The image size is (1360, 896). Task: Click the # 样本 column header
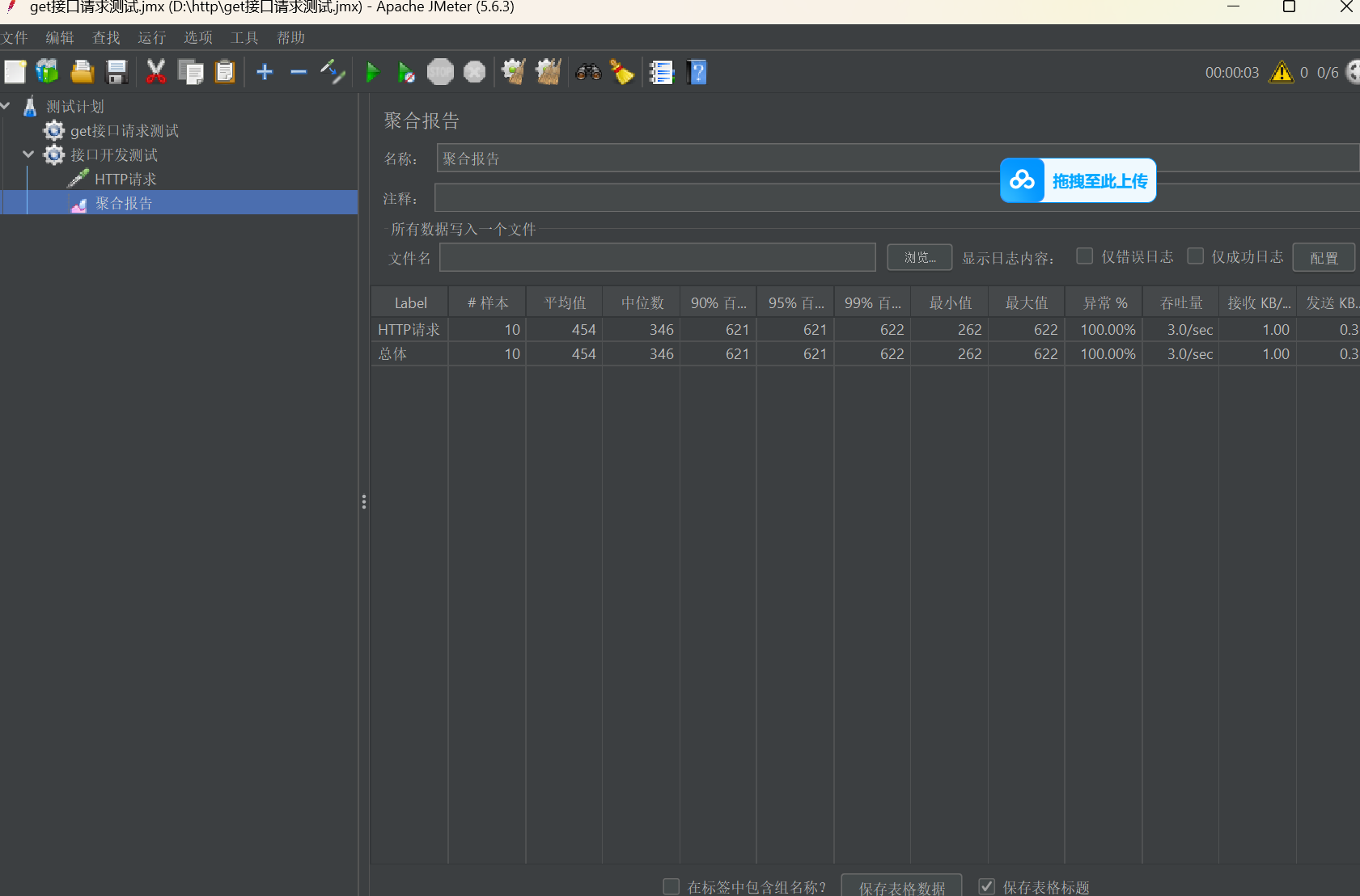[x=488, y=302]
